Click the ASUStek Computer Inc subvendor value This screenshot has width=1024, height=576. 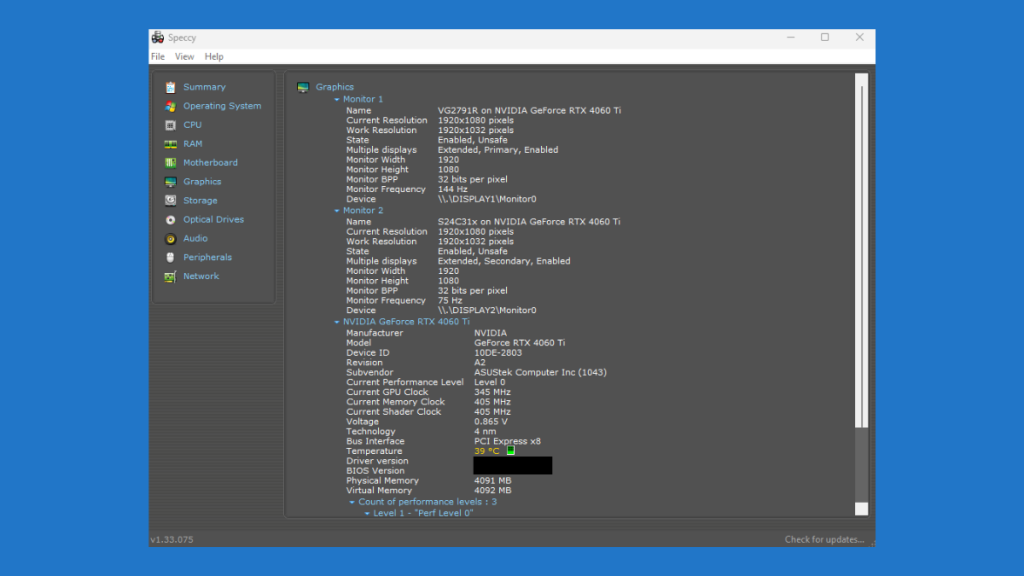(x=540, y=372)
